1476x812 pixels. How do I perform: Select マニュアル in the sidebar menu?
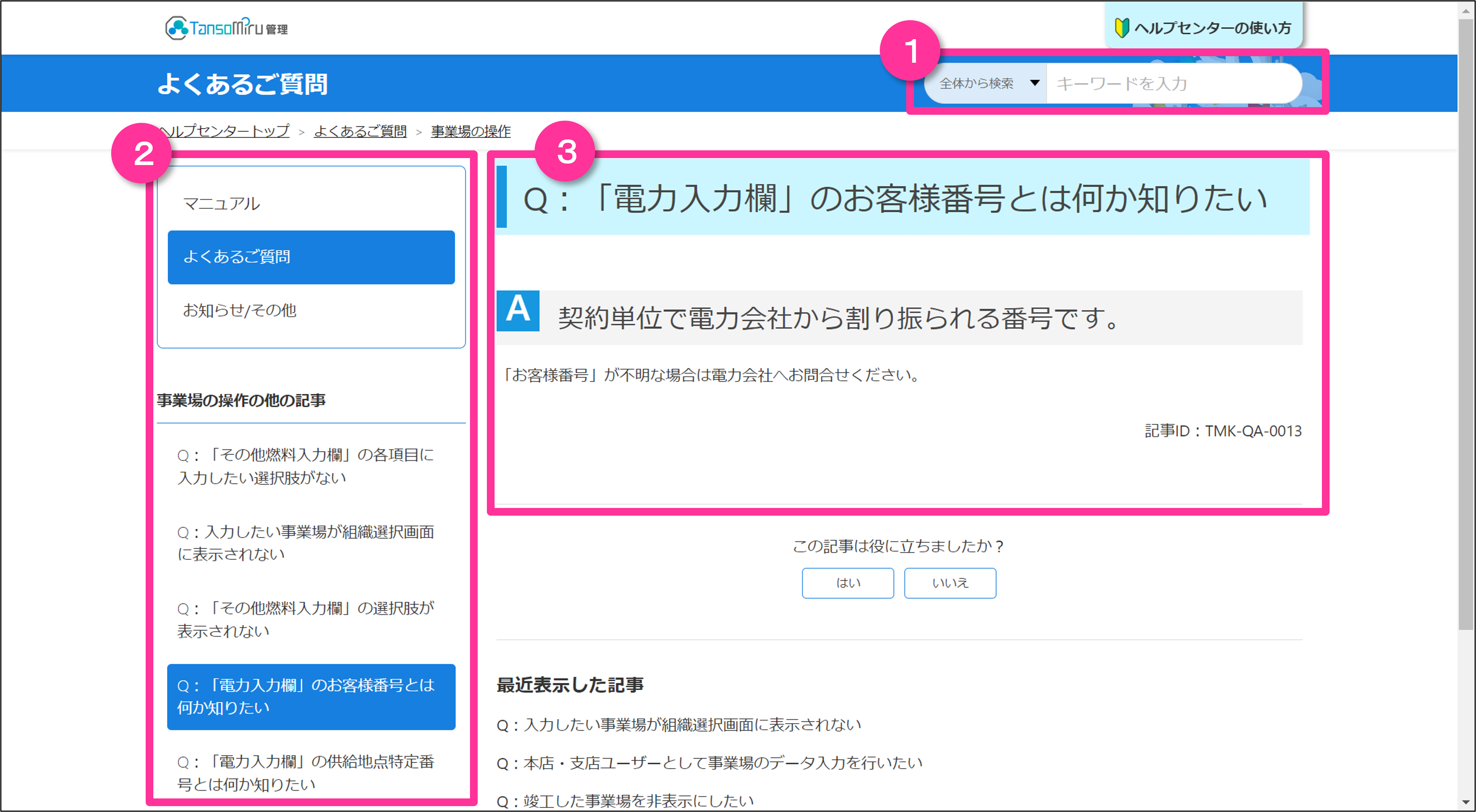221,203
